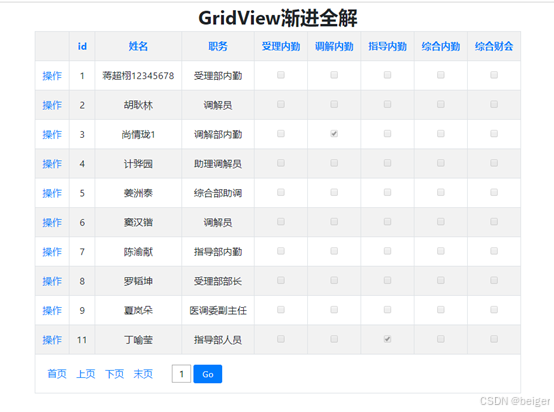Image resolution: width=554 pixels, height=412 pixels.
Task: Toggle 受理内勤 checkbox in row id 5
Action: (x=281, y=192)
